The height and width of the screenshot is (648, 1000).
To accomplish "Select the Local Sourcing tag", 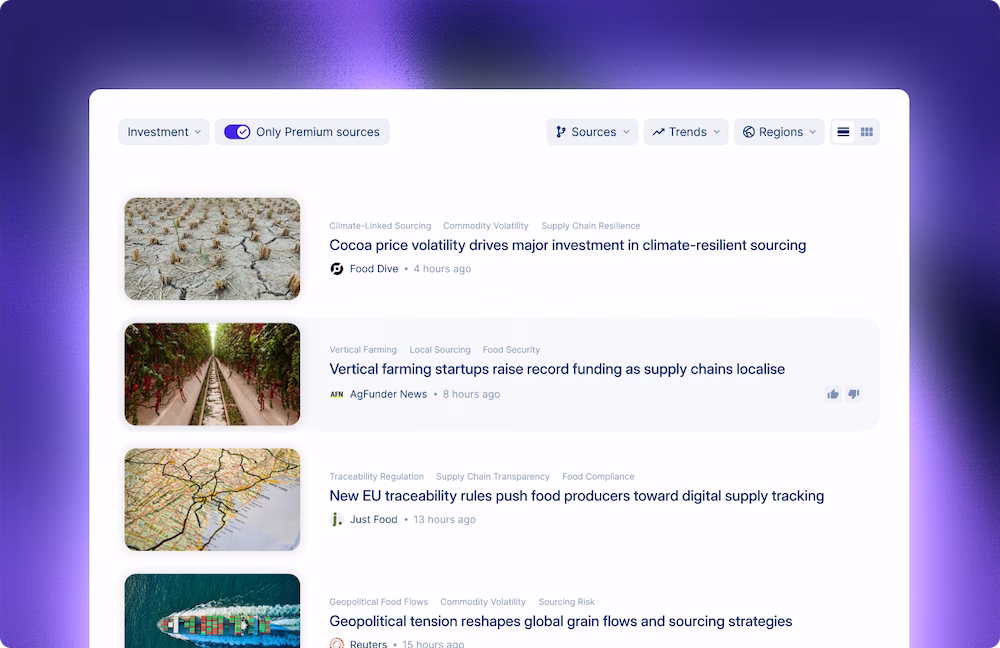I will (x=440, y=350).
